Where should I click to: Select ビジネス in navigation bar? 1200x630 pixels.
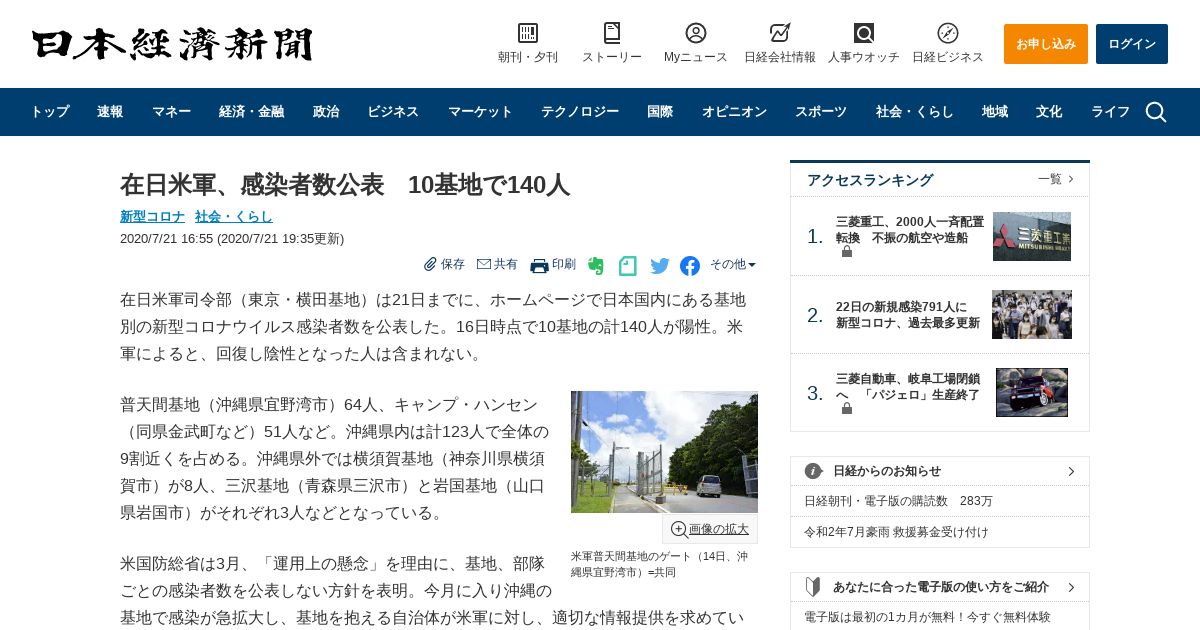point(393,112)
